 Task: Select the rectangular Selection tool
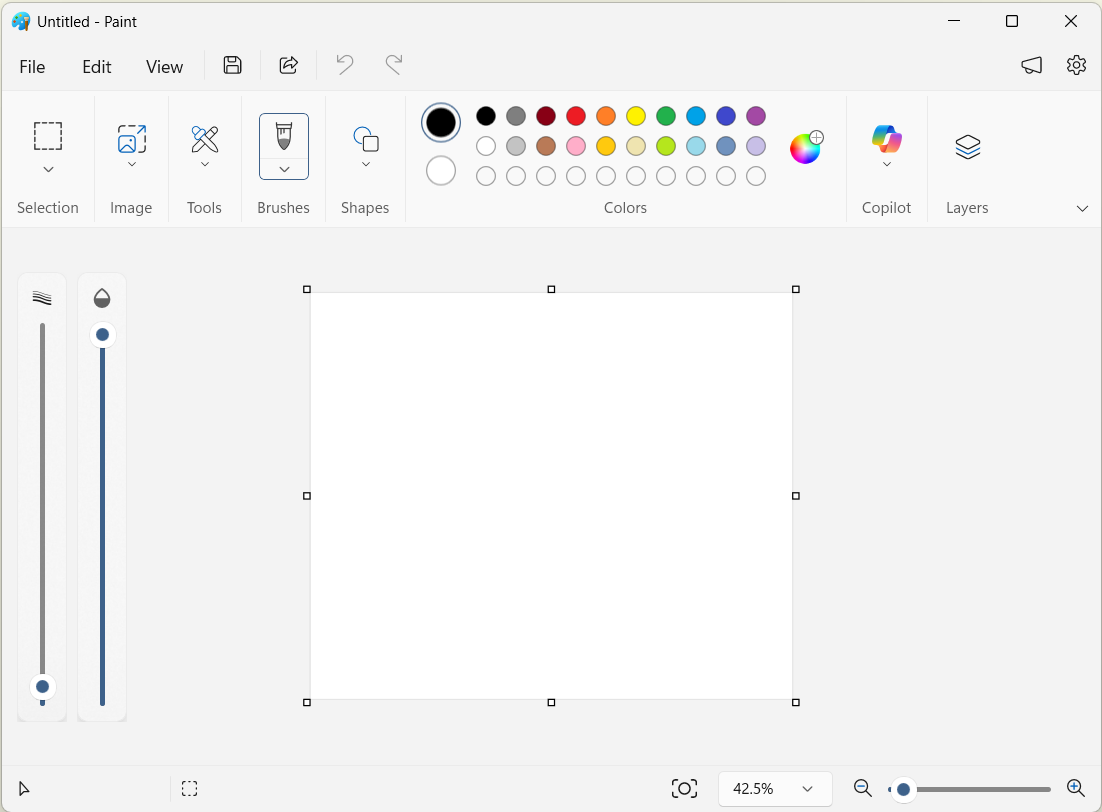tap(48, 136)
